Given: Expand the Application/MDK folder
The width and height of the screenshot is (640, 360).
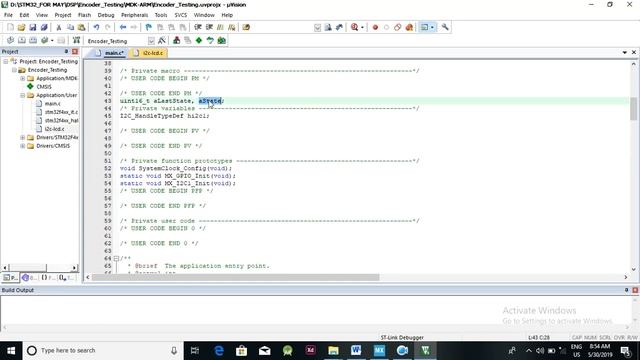Looking at the screenshot, I should pos(22,78).
